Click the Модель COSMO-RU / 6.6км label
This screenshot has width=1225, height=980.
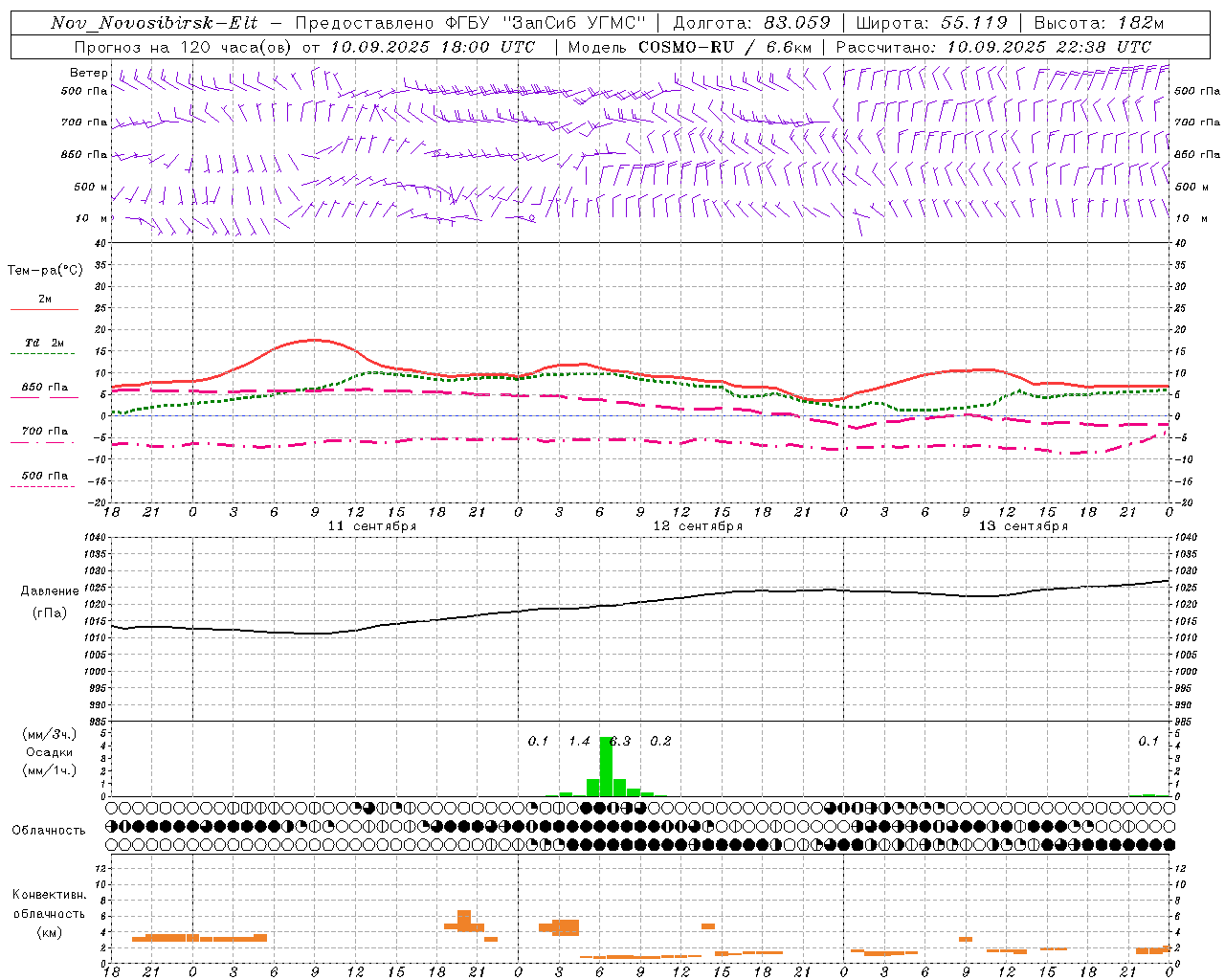coord(690,47)
